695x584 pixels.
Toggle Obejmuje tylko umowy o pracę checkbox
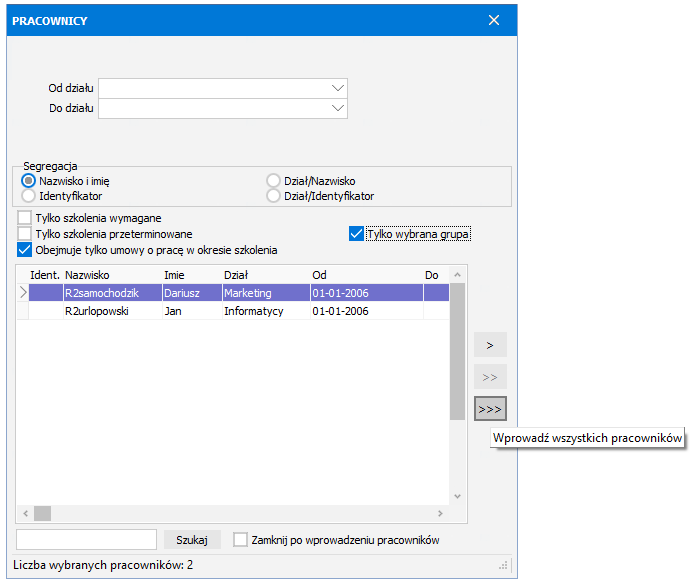coord(25,250)
